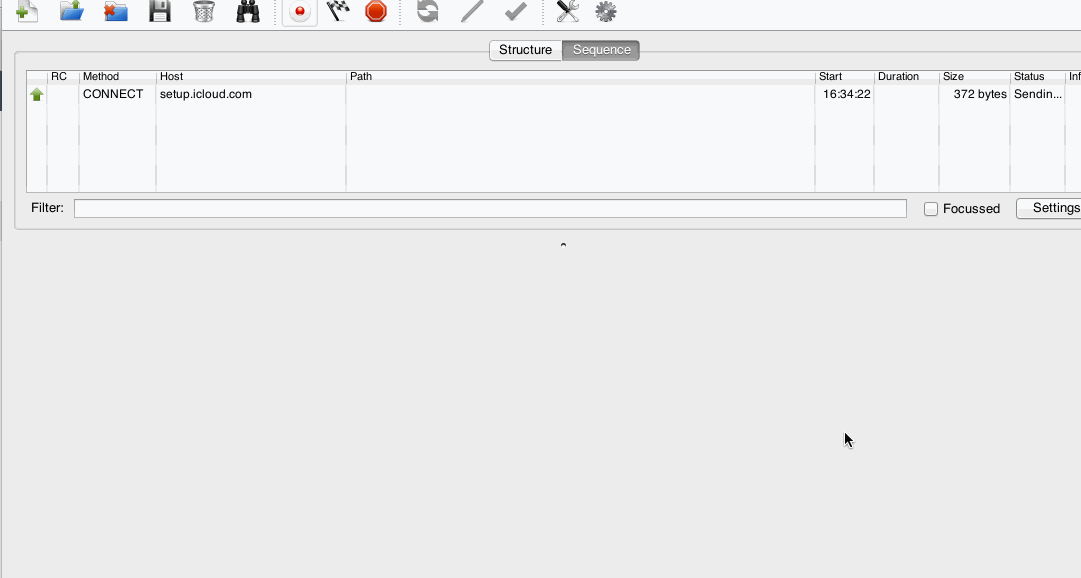Click the Validate checkmark icon

coord(516,11)
